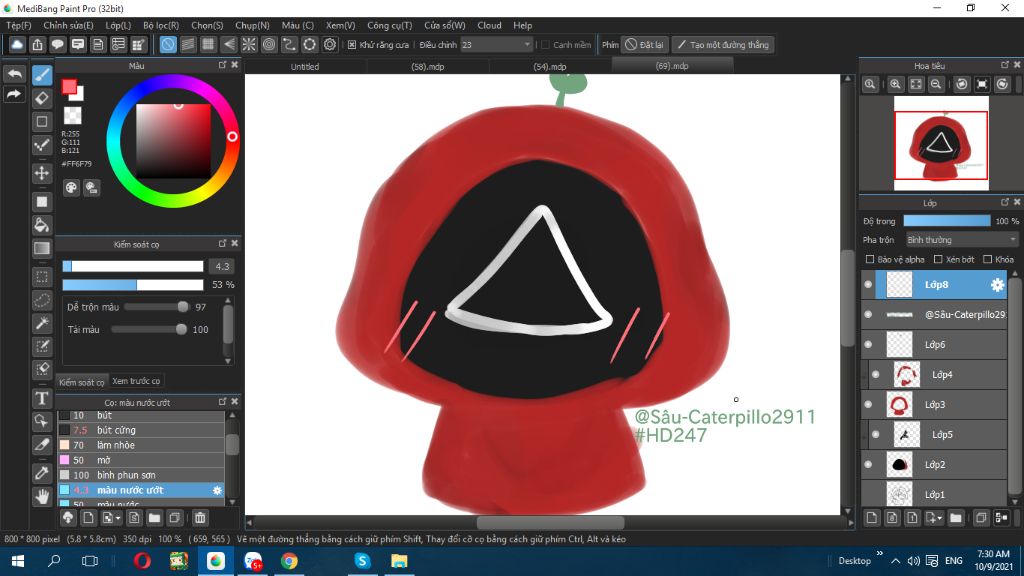Click the red foreground color swatch
Screen dimensions: 1024x576
point(69,87)
